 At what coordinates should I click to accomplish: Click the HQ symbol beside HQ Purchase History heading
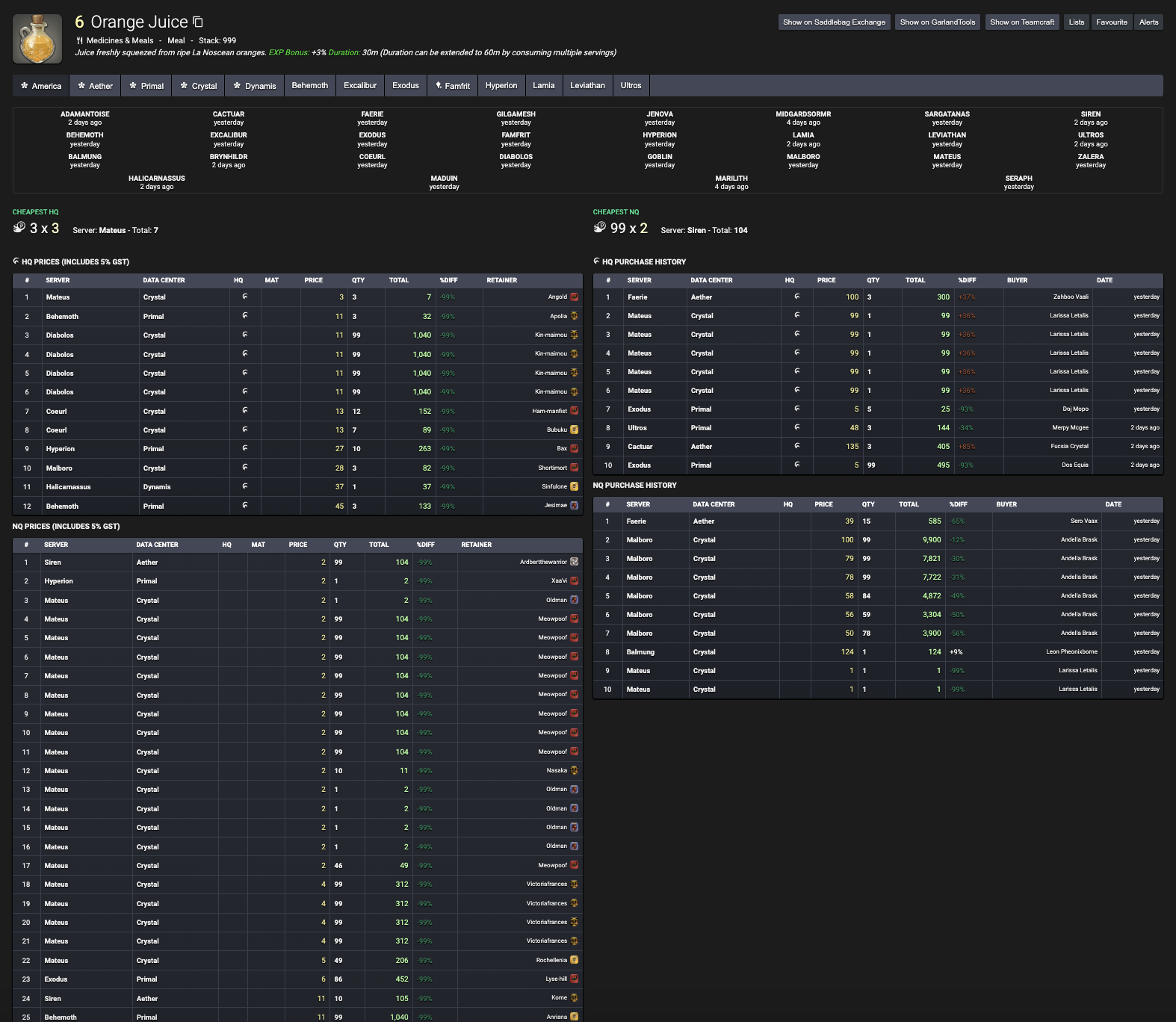point(596,261)
